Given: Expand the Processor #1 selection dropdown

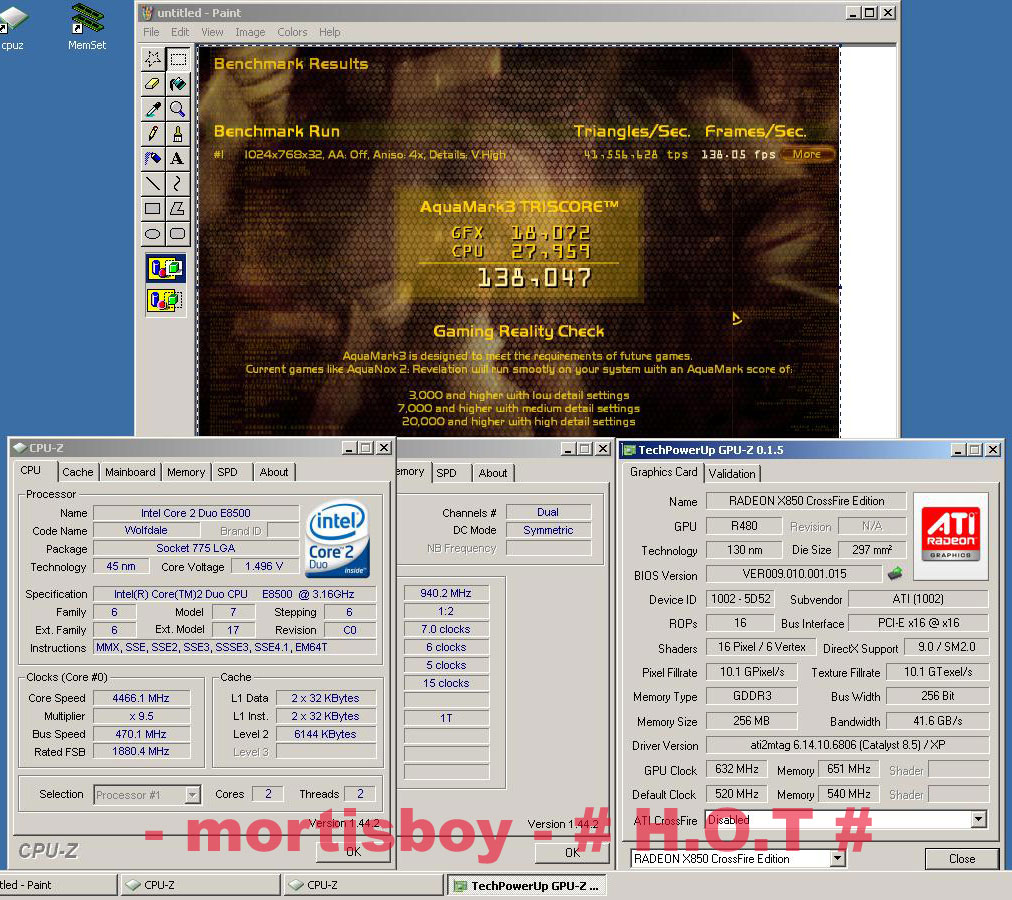Looking at the screenshot, I should [x=192, y=795].
